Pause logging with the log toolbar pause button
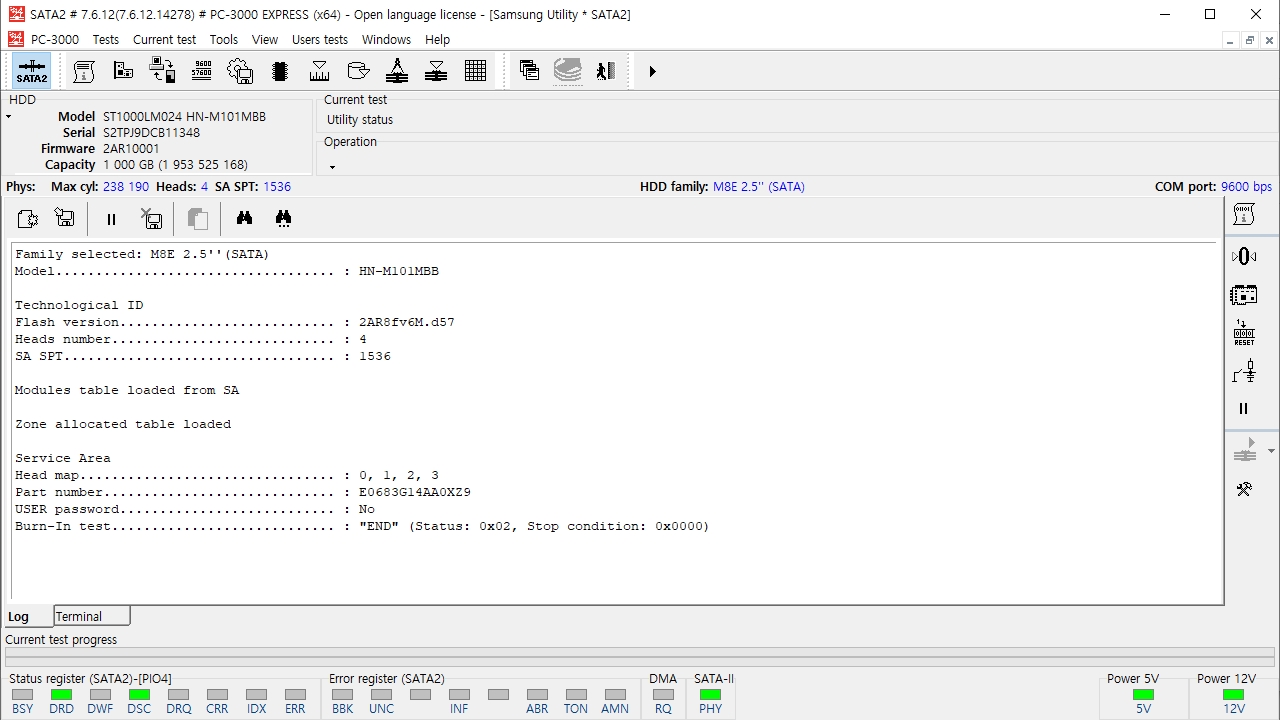The height and width of the screenshot is (720, 1280). click(111, 219)
